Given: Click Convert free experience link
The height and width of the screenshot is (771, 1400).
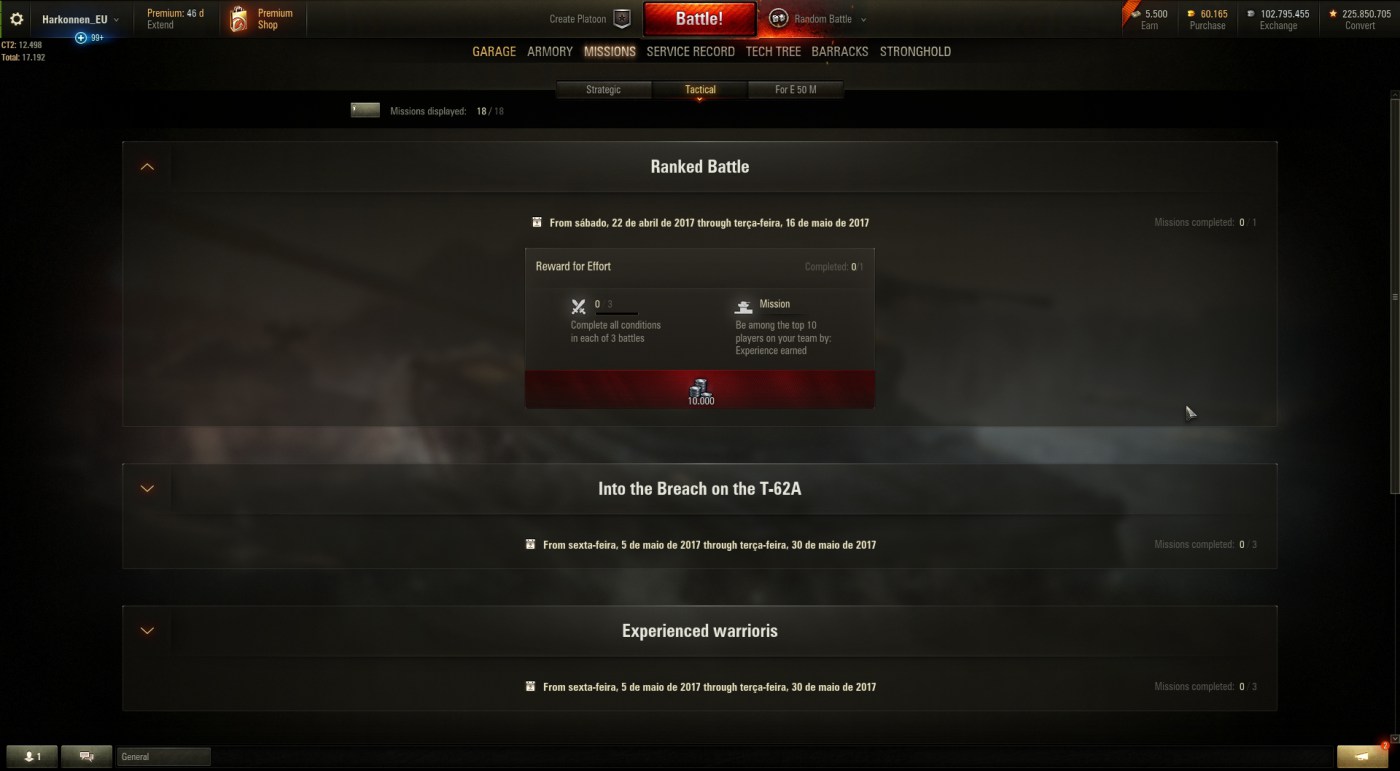Looking at the screenshot, I should [1359, 25].
